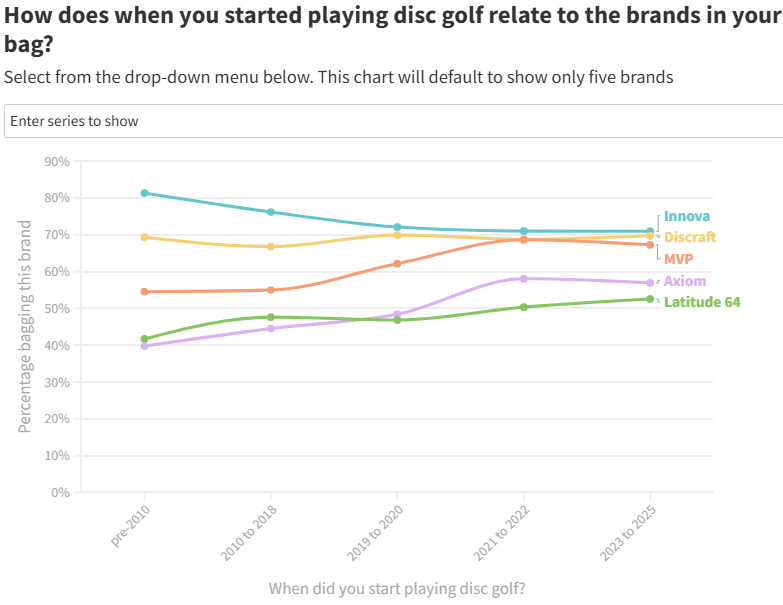
Task: Click Latitude 64 point at 2010 to 2018
Action: point(271,317)
